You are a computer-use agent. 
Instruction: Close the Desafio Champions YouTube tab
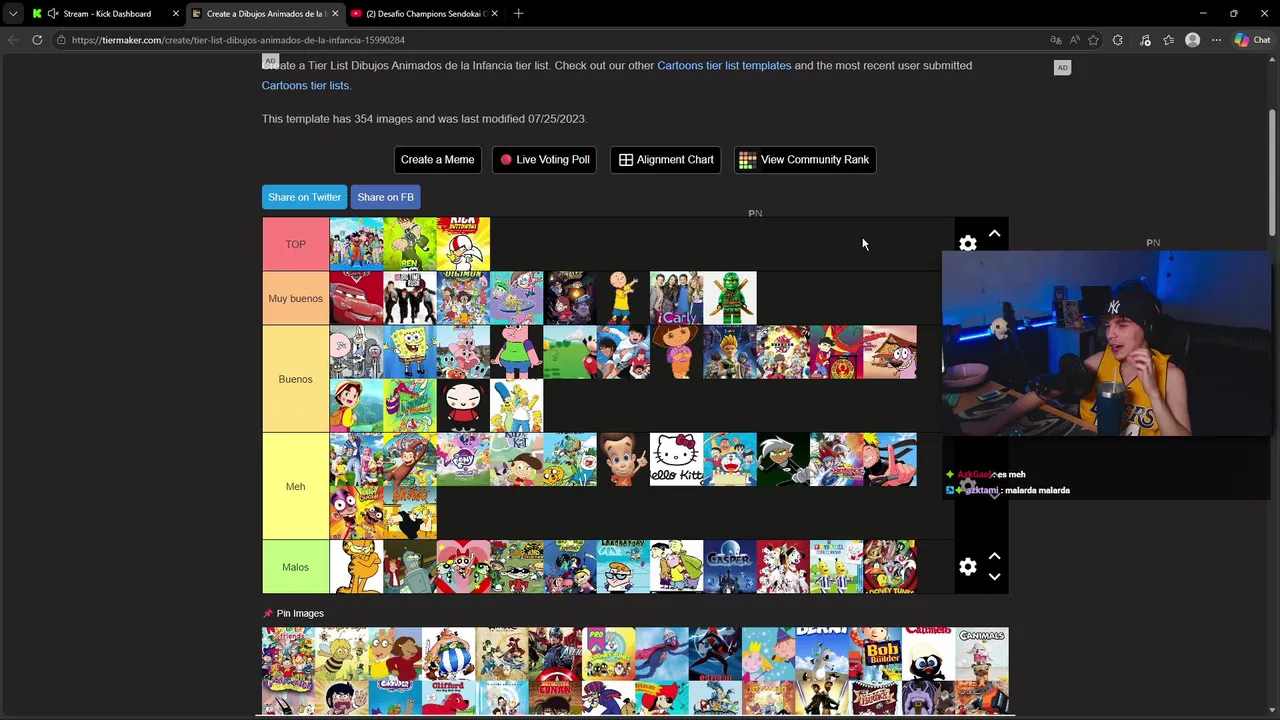(496, 14)
